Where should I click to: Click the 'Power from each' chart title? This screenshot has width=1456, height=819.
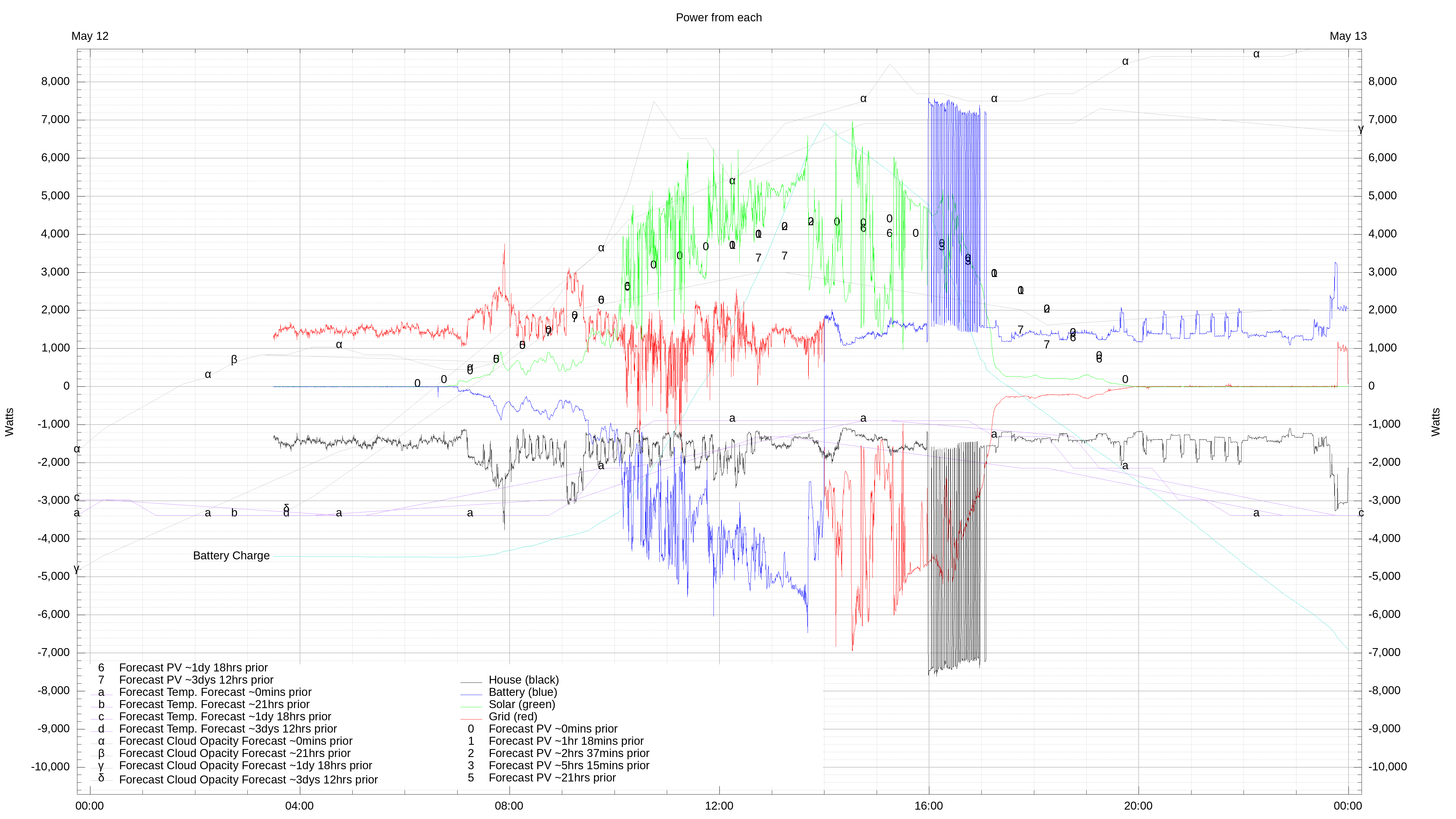click(x=718, y=18)
